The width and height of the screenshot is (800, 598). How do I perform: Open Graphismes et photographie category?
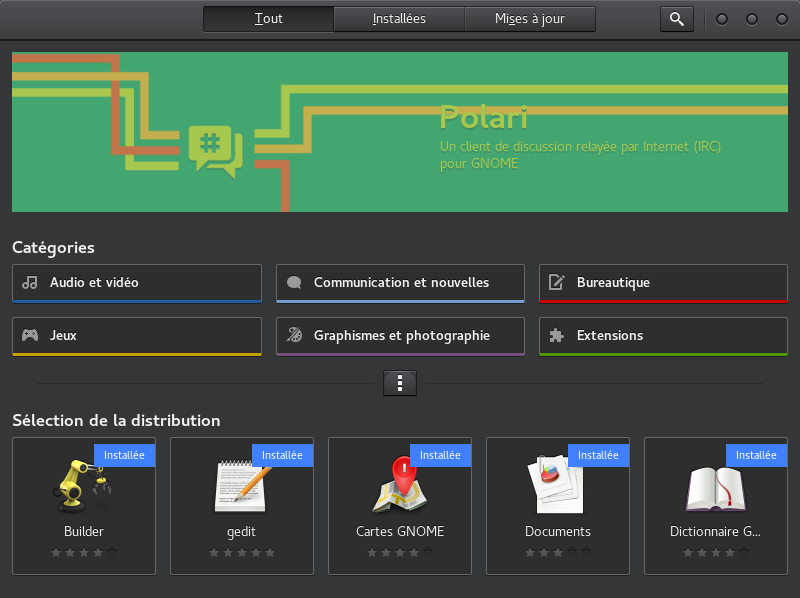pos(400,336)
